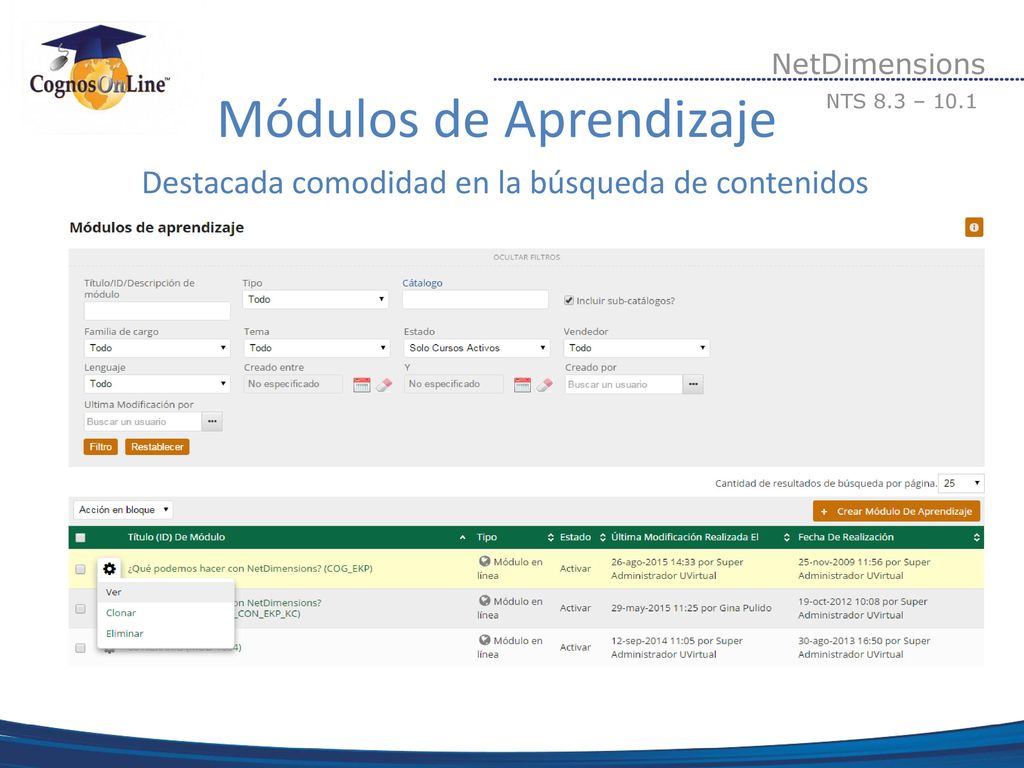Click Activar status in the COG_EKP row
Viewport: 1024px width, 768px height.
tap(575, 569)
